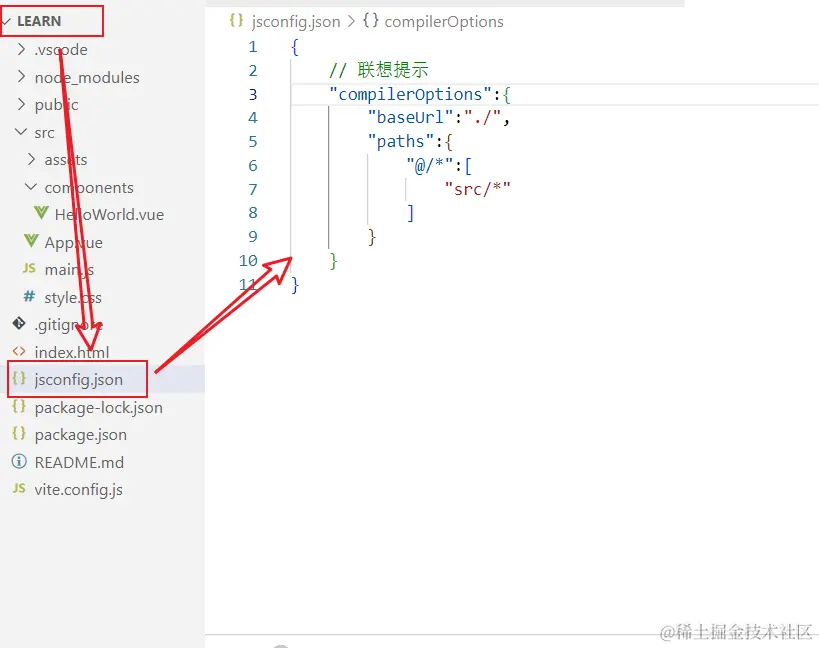Click line number 6 in the gutter
Viewport: 819px width, 648px height.
(x=253, y=166)
